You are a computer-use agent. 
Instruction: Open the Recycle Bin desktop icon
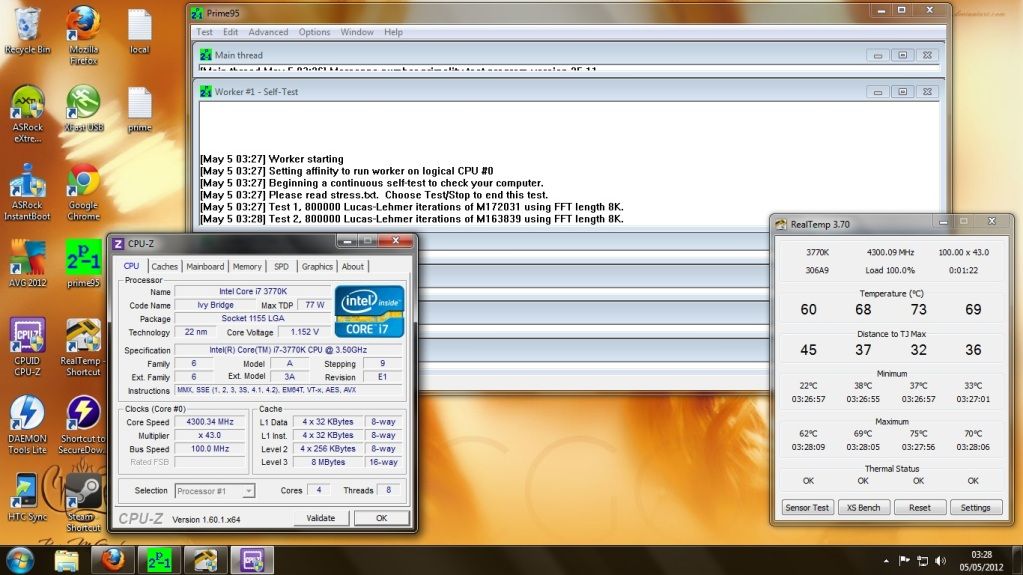coord(27,30)
